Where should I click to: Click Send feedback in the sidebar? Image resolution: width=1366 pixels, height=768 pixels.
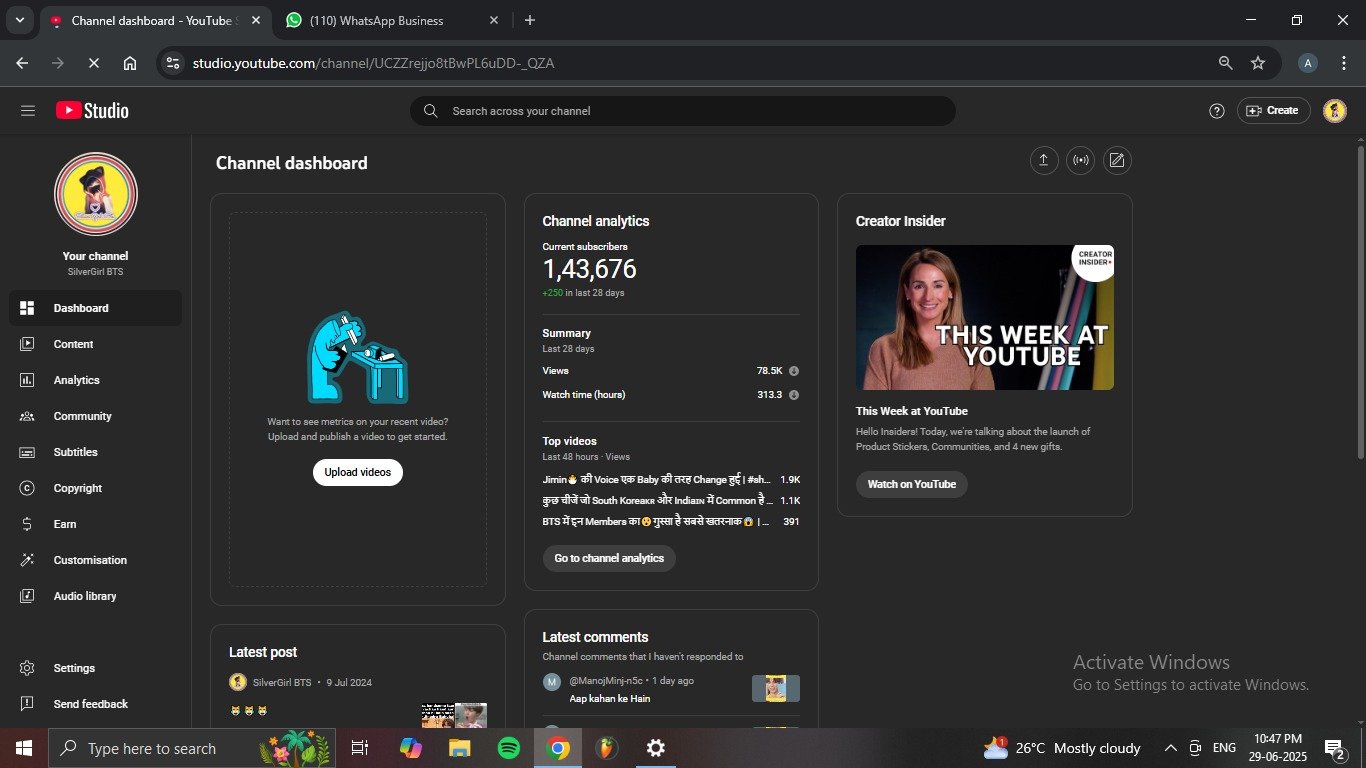95,704
